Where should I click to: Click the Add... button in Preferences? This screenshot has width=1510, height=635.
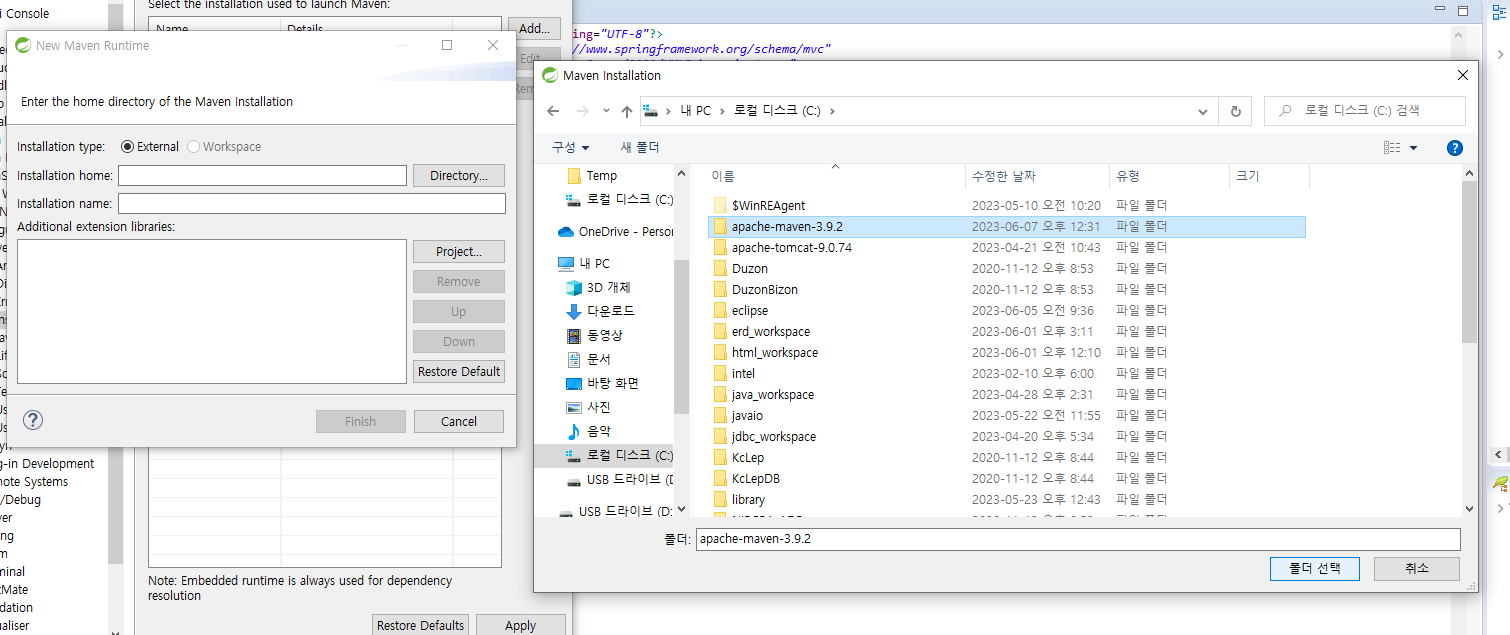534,28
